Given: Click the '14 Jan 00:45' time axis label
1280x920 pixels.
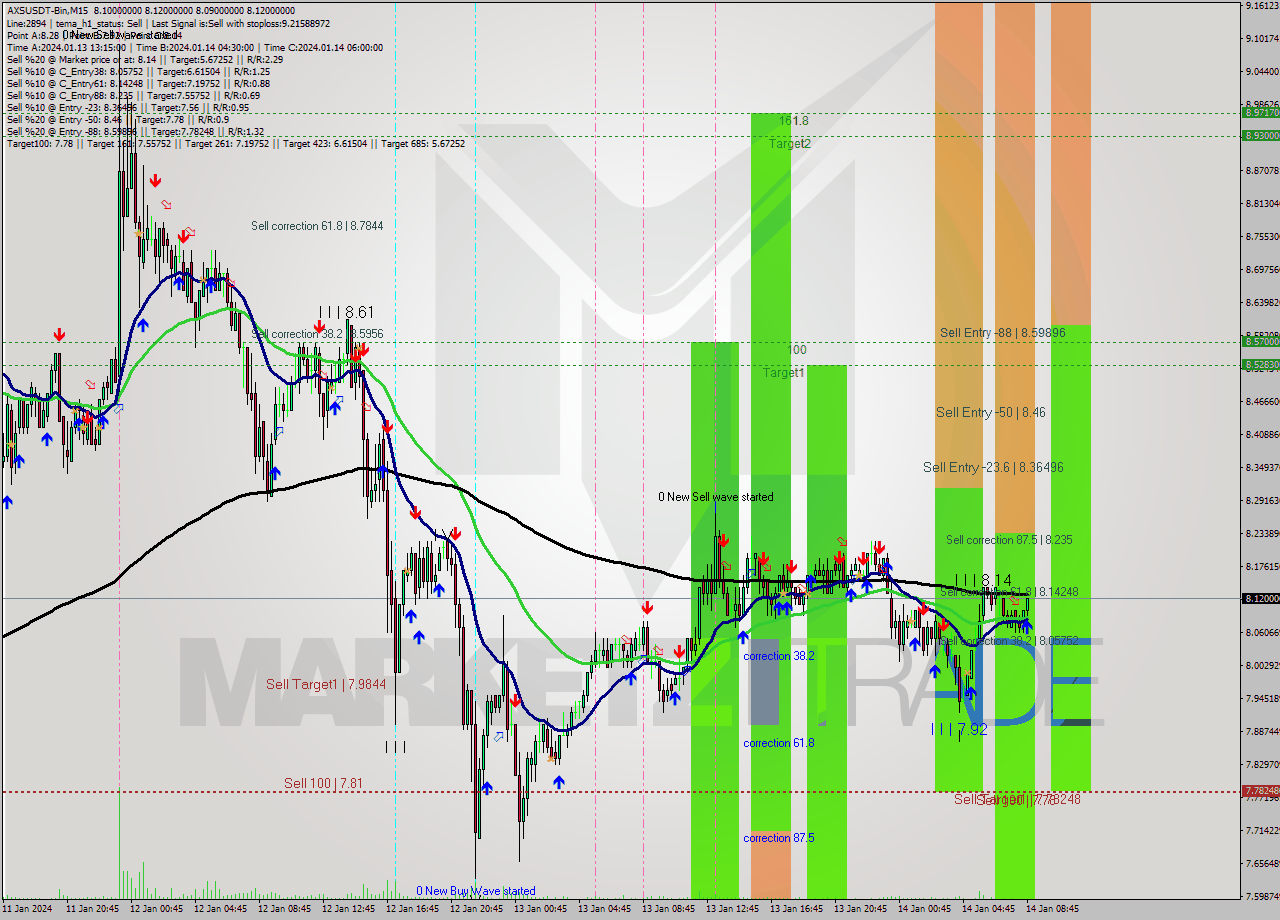Looking at the screenshot, I should 925,909.
